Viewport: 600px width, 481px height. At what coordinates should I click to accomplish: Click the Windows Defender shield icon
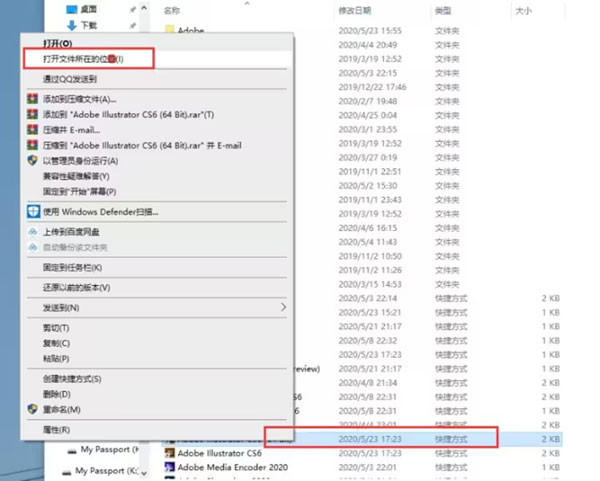pos(33,211)
